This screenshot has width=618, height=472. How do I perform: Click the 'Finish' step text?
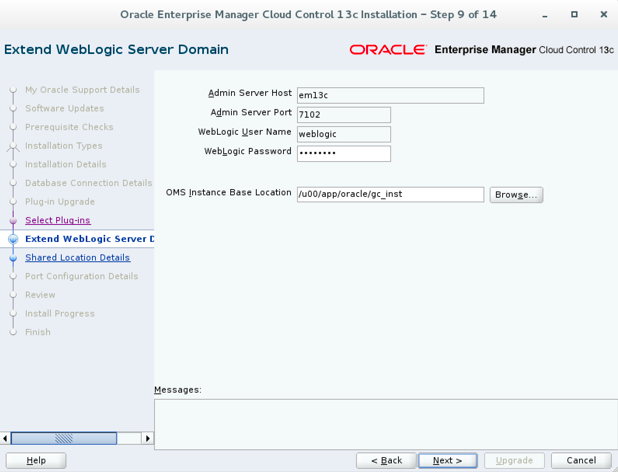(x=38, y=332)
